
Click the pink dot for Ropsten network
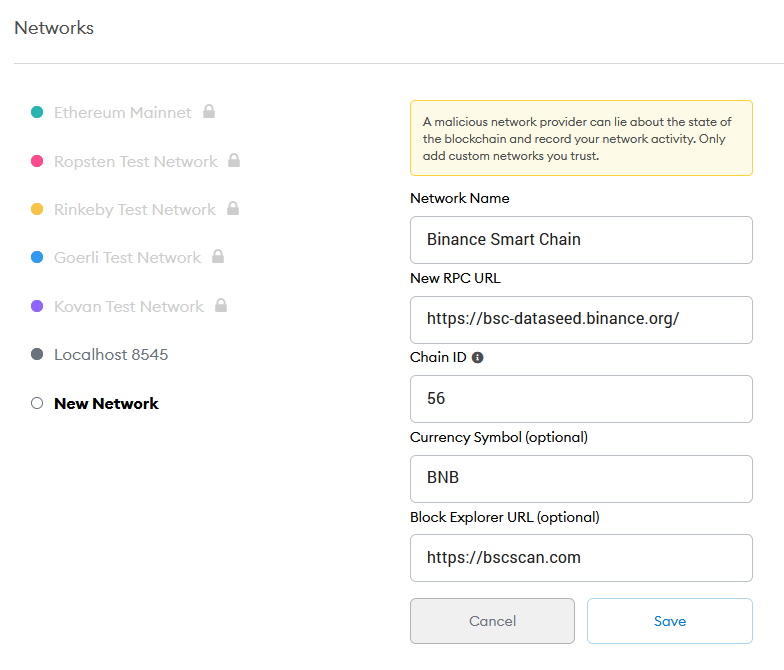[37, 161]
